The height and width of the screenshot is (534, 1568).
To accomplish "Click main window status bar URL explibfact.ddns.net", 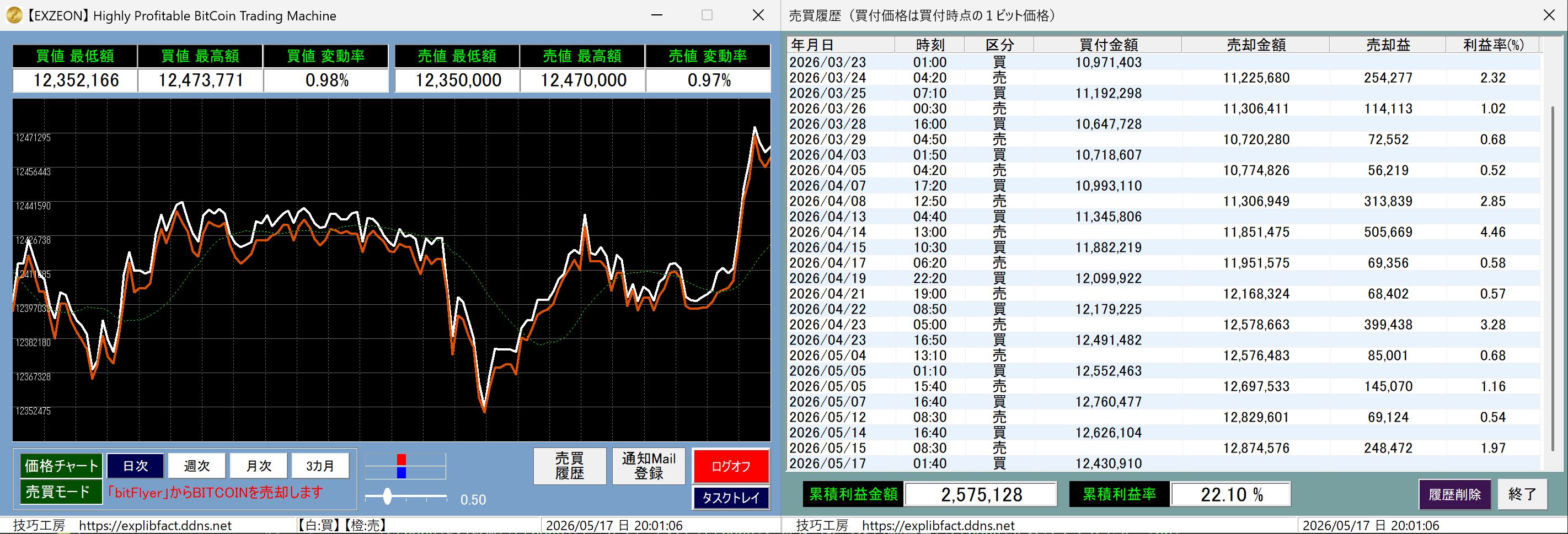I will (155, 526).
